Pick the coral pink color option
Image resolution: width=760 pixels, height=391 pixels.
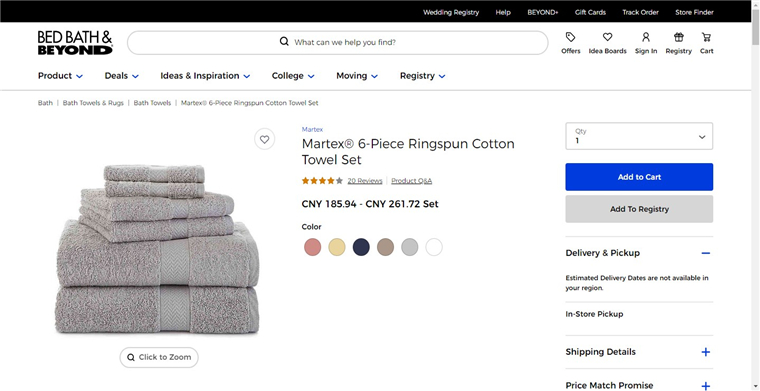click(x=313, y=247)
